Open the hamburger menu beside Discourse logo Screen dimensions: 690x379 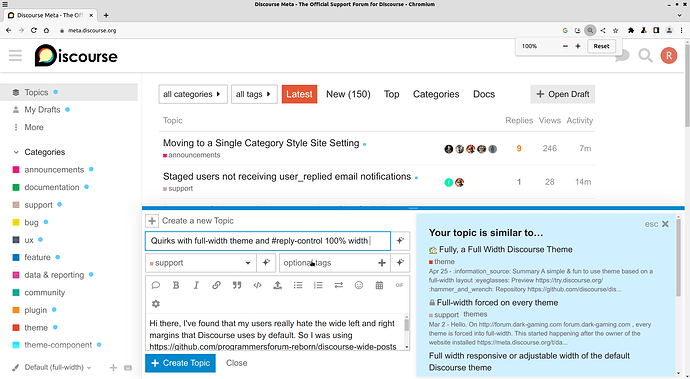[15, 55]
